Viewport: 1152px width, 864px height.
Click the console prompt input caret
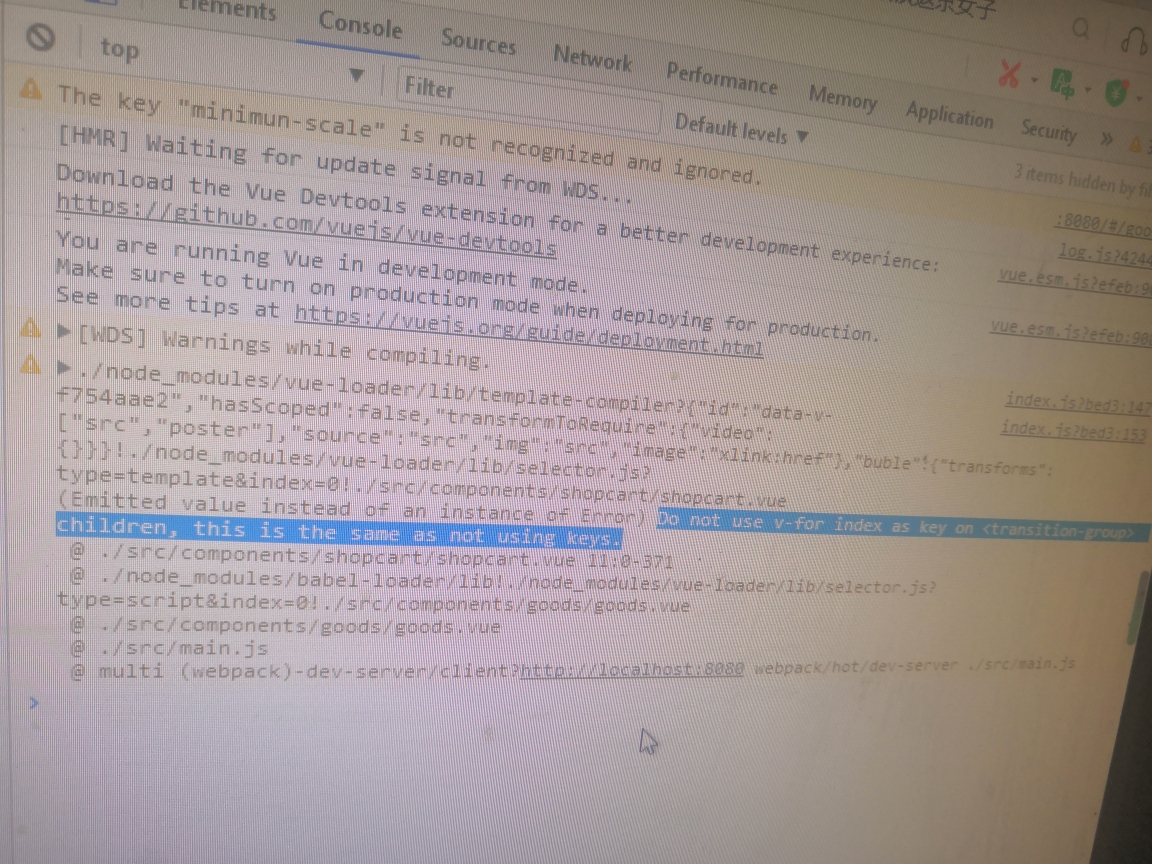pos(34,703)
